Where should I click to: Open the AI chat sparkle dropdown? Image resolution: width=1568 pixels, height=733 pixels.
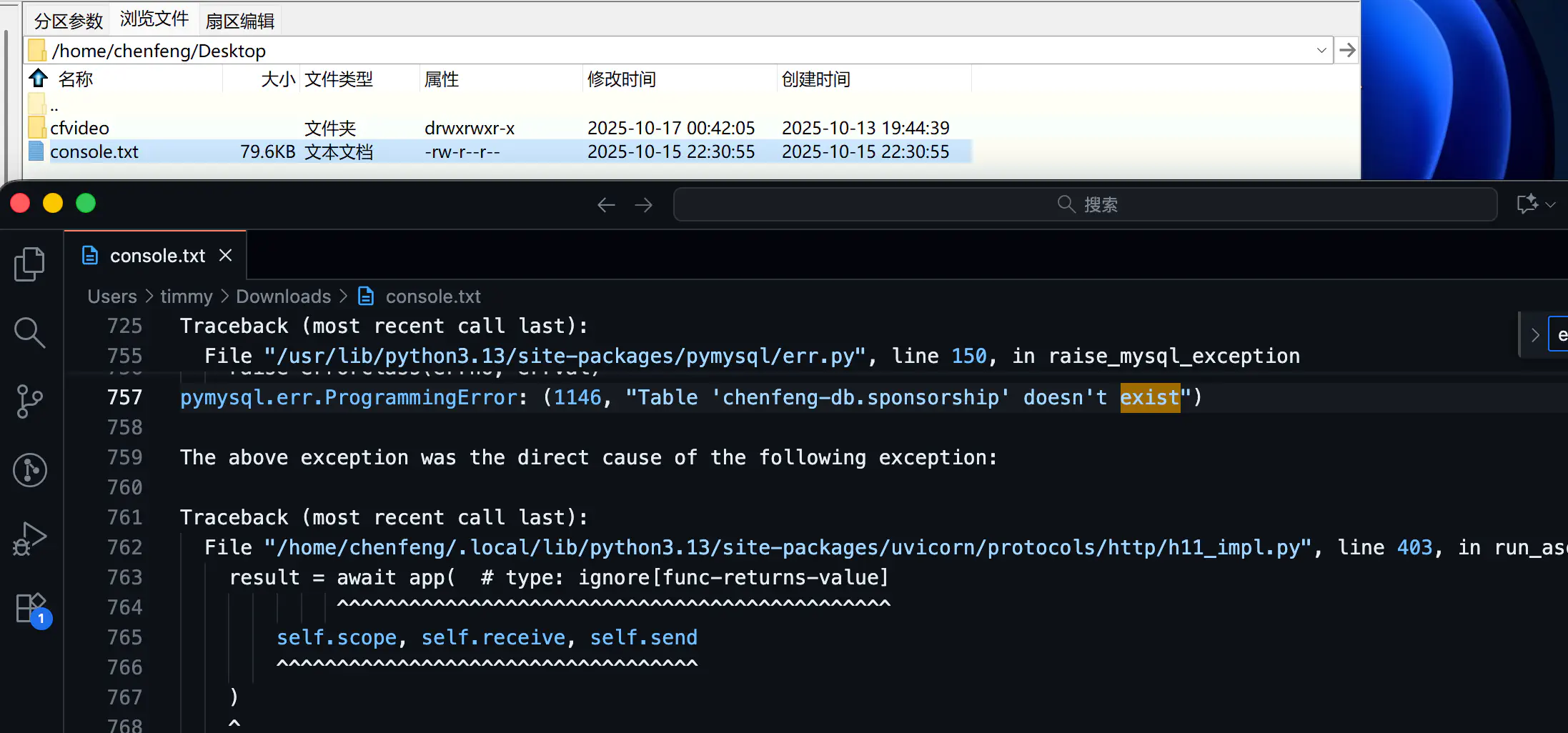[x=1535, y=204]
